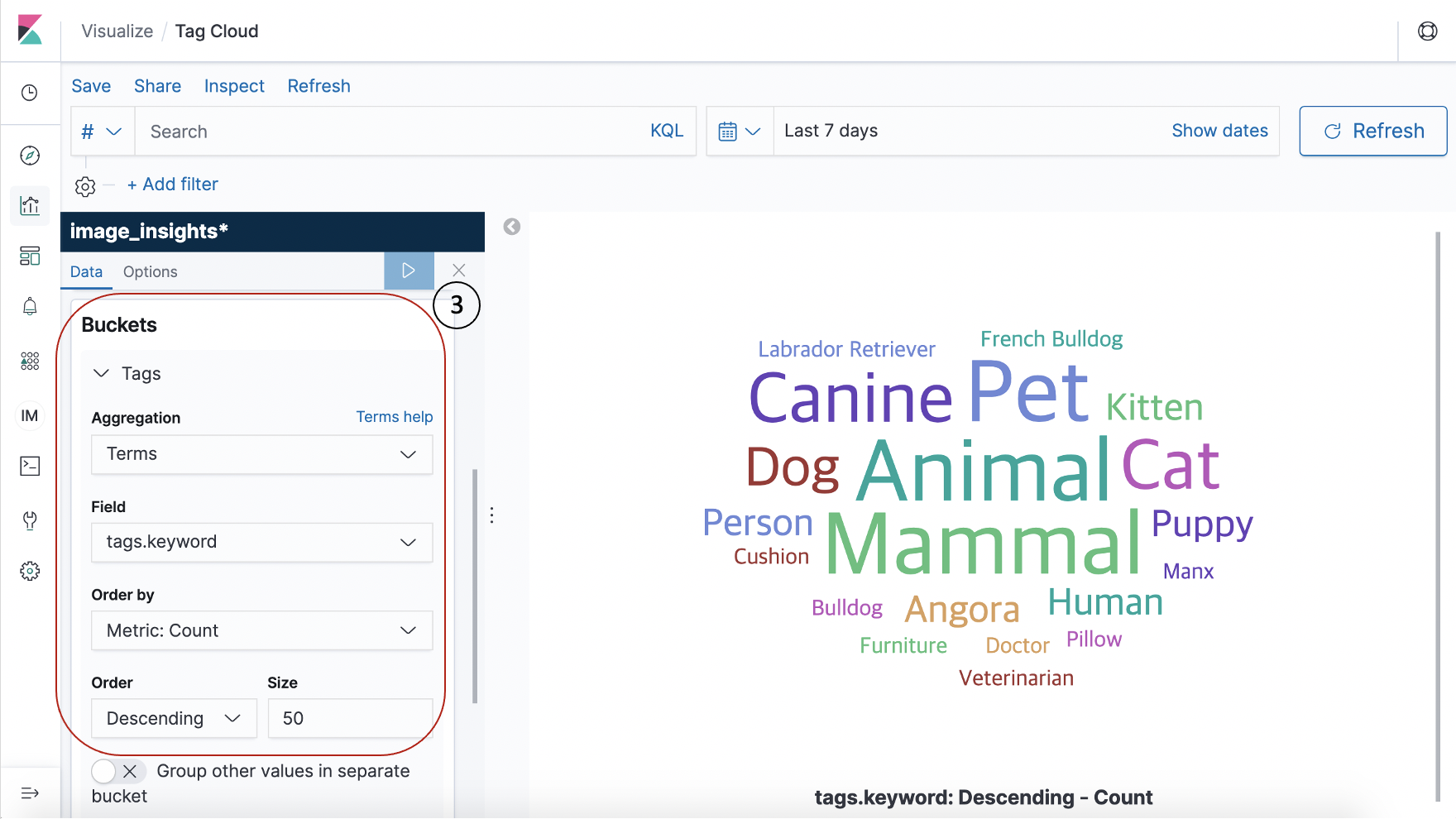This screenshot has height=819, width=1456.
Task: Open Dev Tools console icon in sidebar
Action: pos(30,466)
